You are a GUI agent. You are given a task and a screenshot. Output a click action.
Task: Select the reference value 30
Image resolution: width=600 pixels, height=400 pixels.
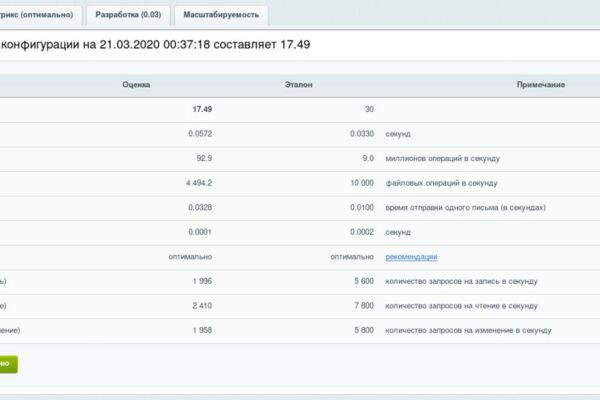pos(369,109)
